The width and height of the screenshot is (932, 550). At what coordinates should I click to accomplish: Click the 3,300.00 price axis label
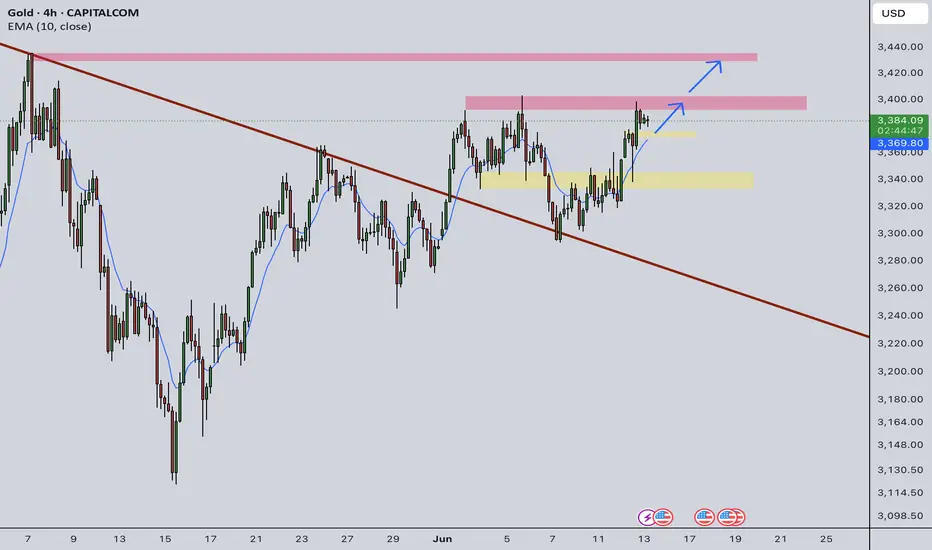click(x=900, y=233)
